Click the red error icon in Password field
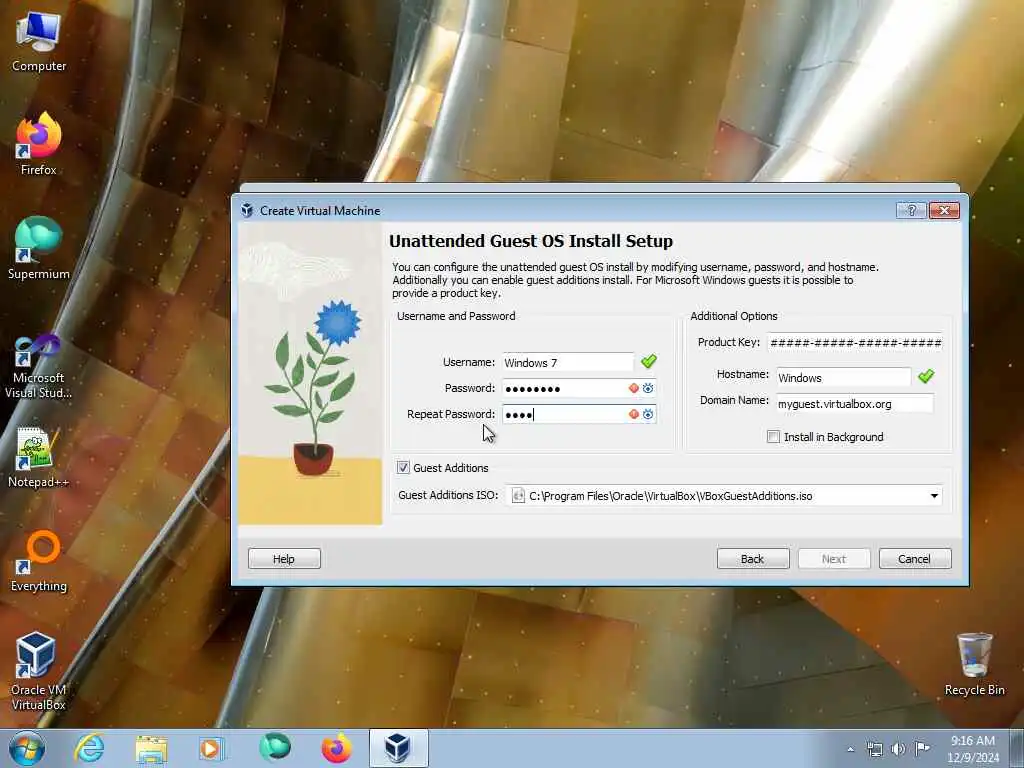The width and height of the screenshot is (1024, 768). click(633, 388)
